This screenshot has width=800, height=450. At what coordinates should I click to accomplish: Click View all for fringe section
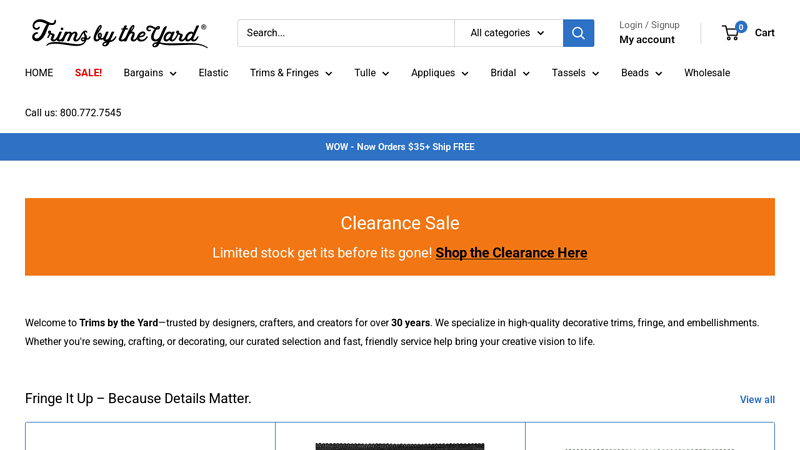click(757, 400)
